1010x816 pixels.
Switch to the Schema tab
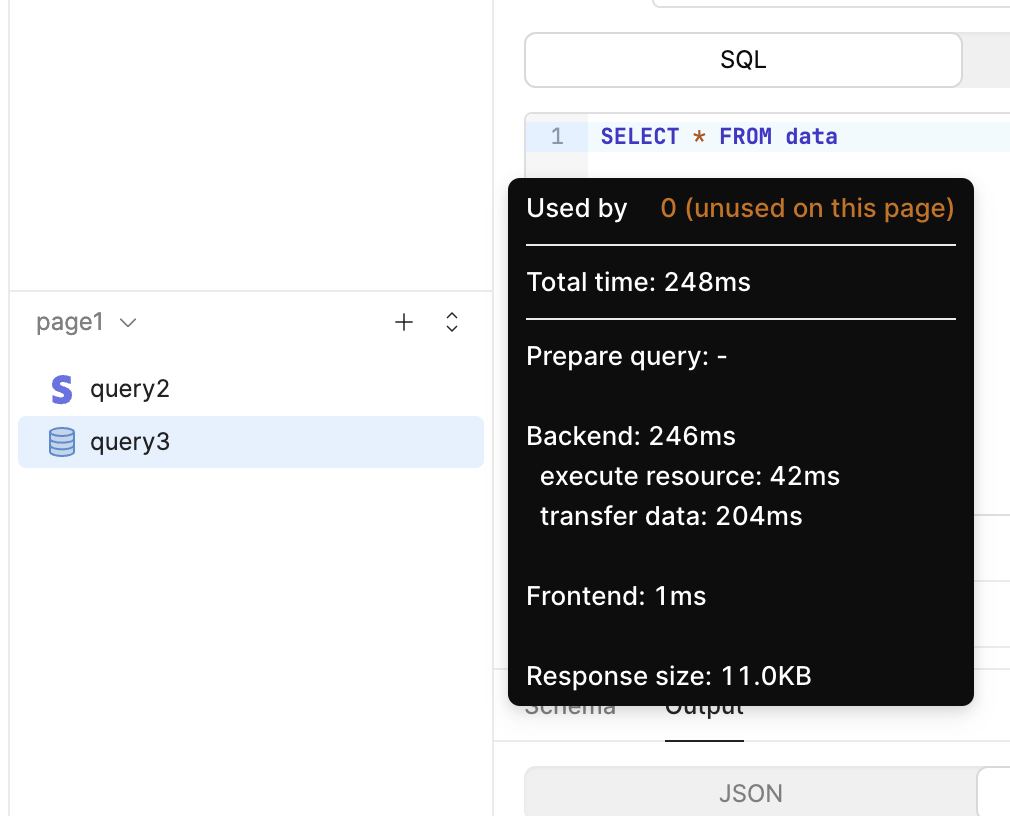(x=570, y=709)
